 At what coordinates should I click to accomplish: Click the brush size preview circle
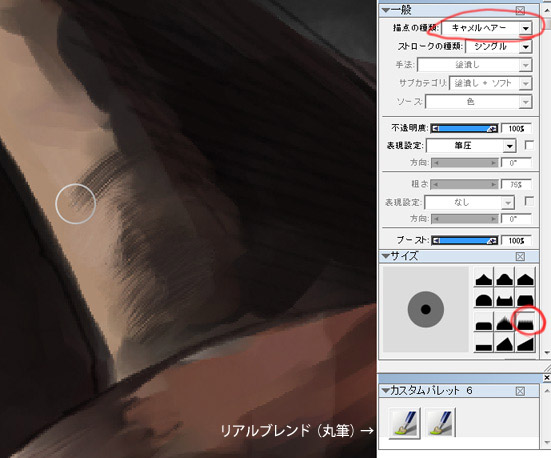426,309
